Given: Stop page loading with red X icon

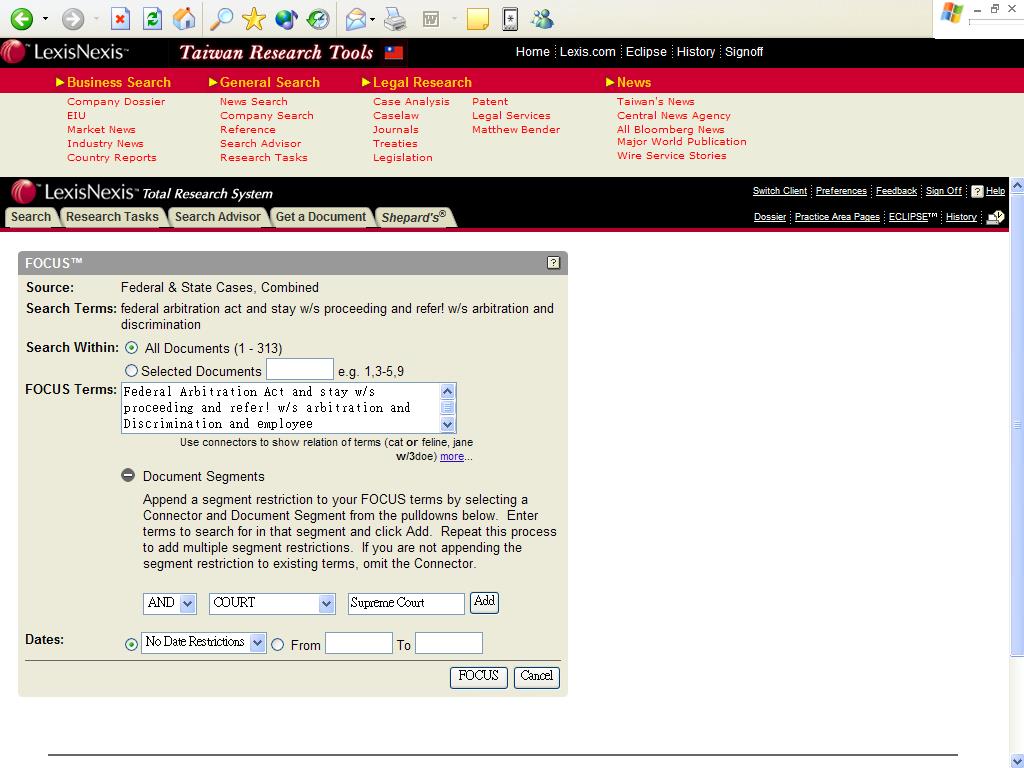Looking at the screenshot, I should (x=120, y=18).
